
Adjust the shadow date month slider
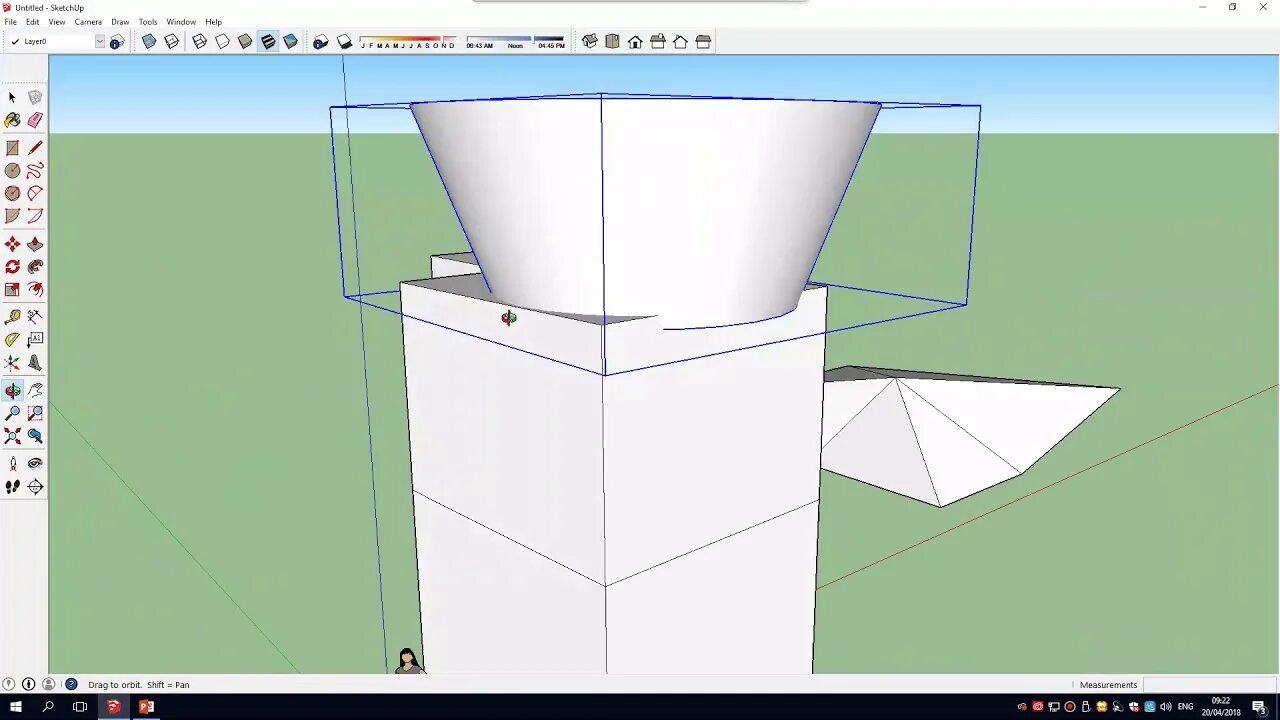[x=407, y=42]
